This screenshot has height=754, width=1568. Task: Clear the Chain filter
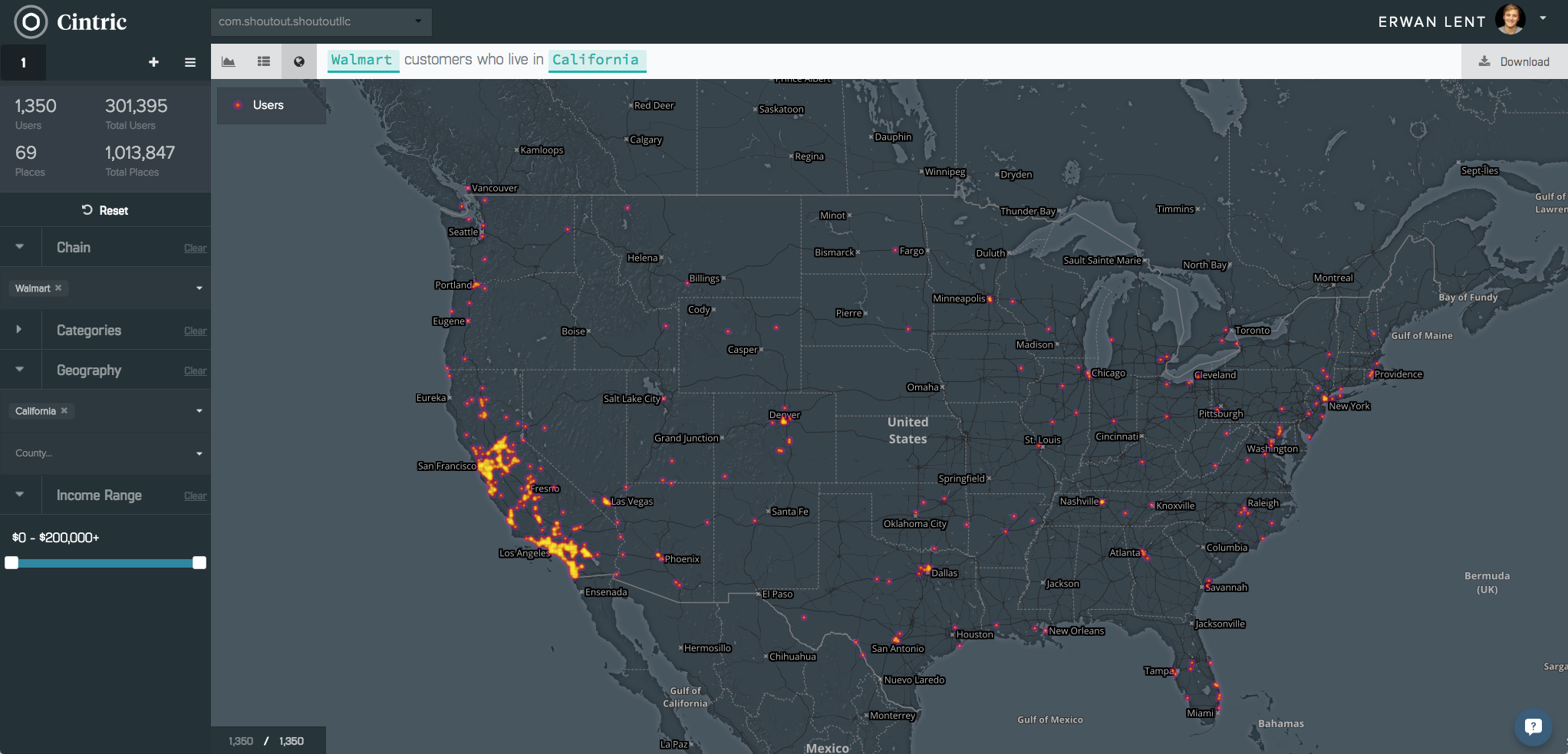tap(195, 249)
